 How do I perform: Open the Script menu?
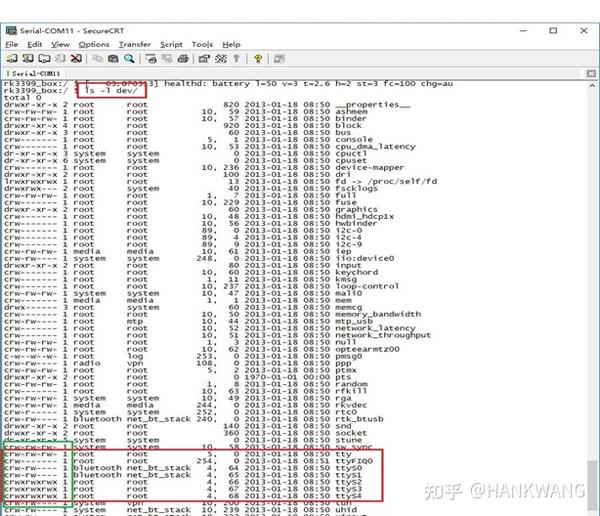click(171, 44)
